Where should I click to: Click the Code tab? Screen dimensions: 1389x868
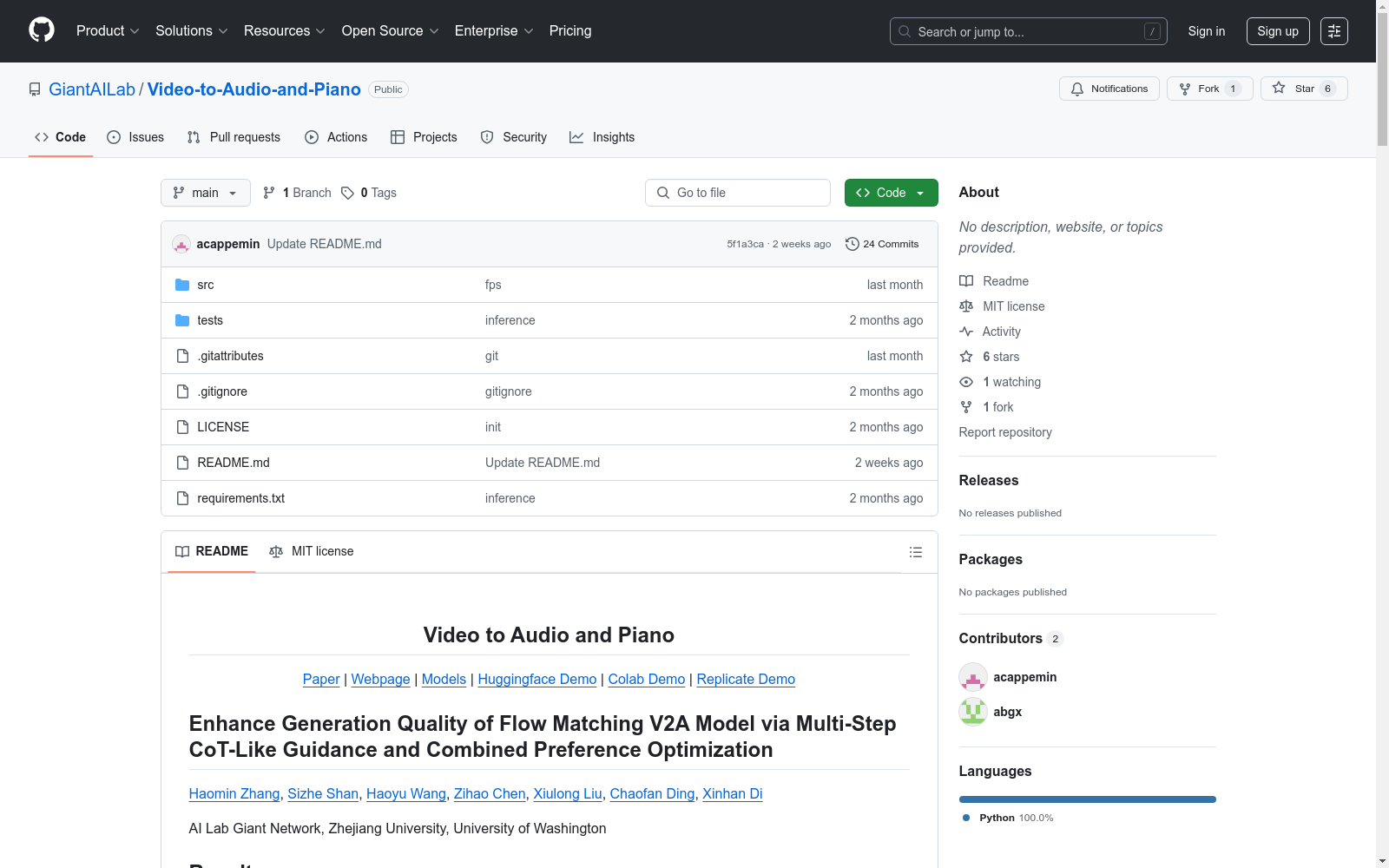(x=61, y=137)
